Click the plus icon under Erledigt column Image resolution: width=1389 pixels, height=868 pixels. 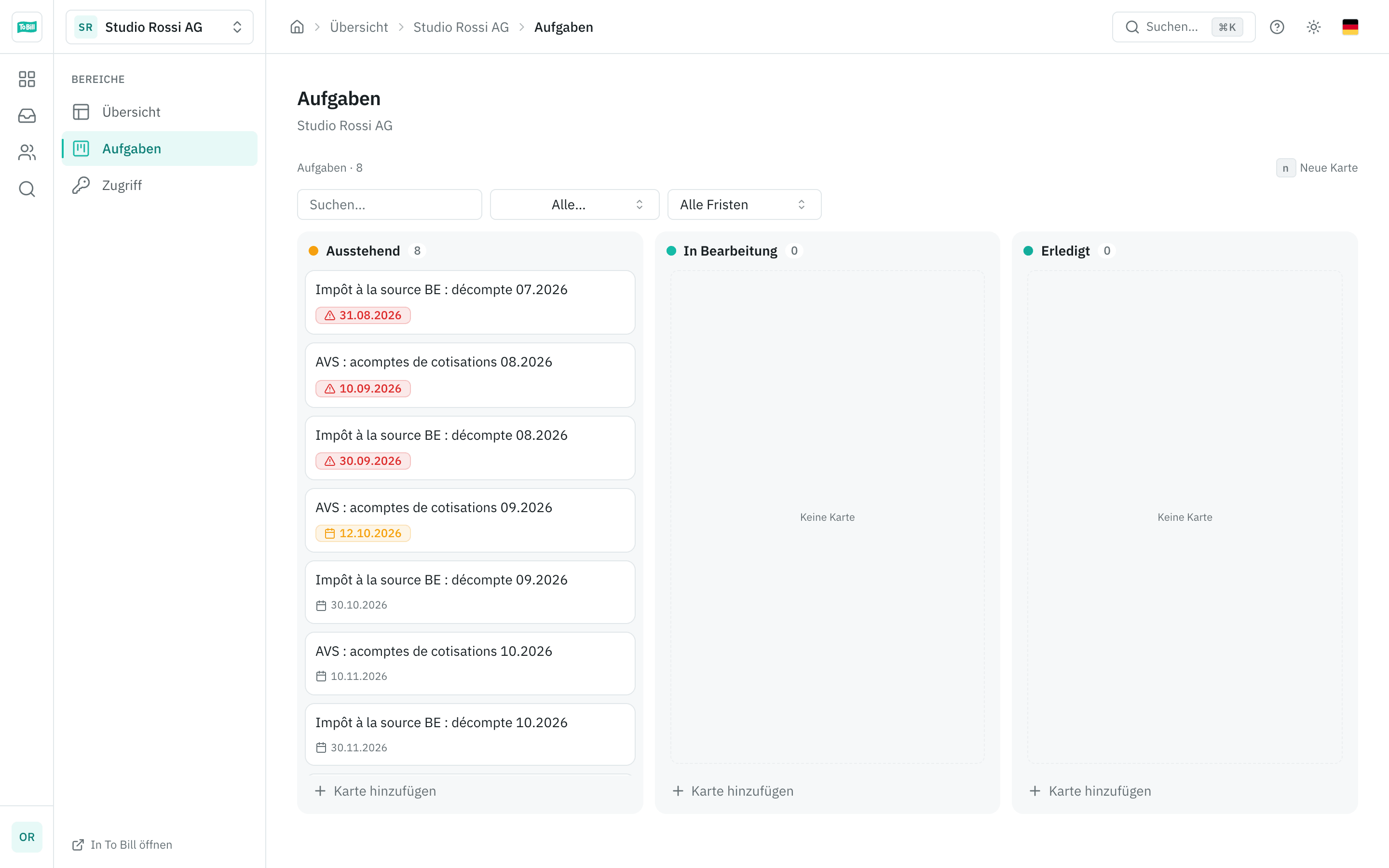1035,791
